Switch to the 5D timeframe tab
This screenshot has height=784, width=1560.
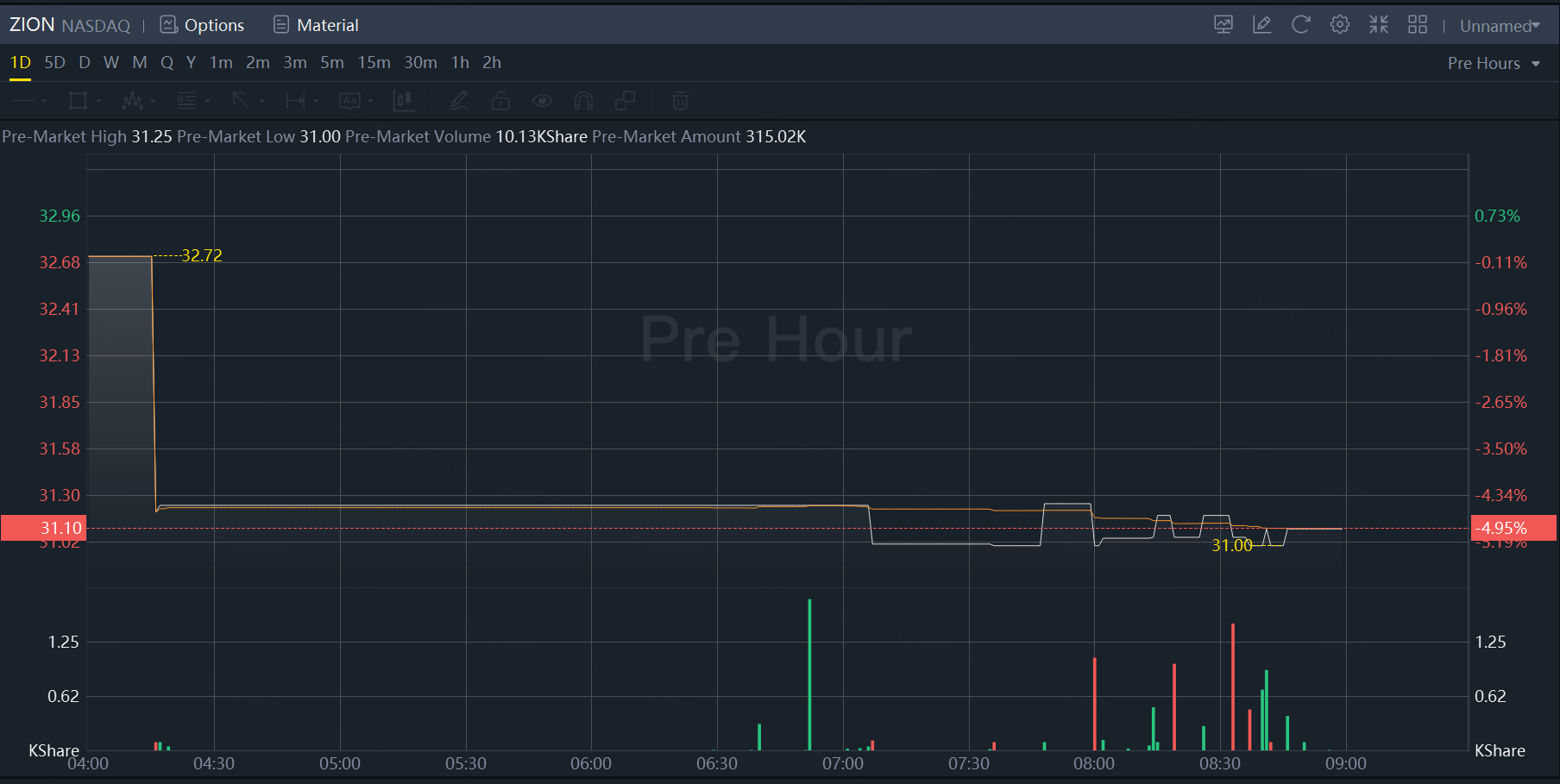point(54,63)
